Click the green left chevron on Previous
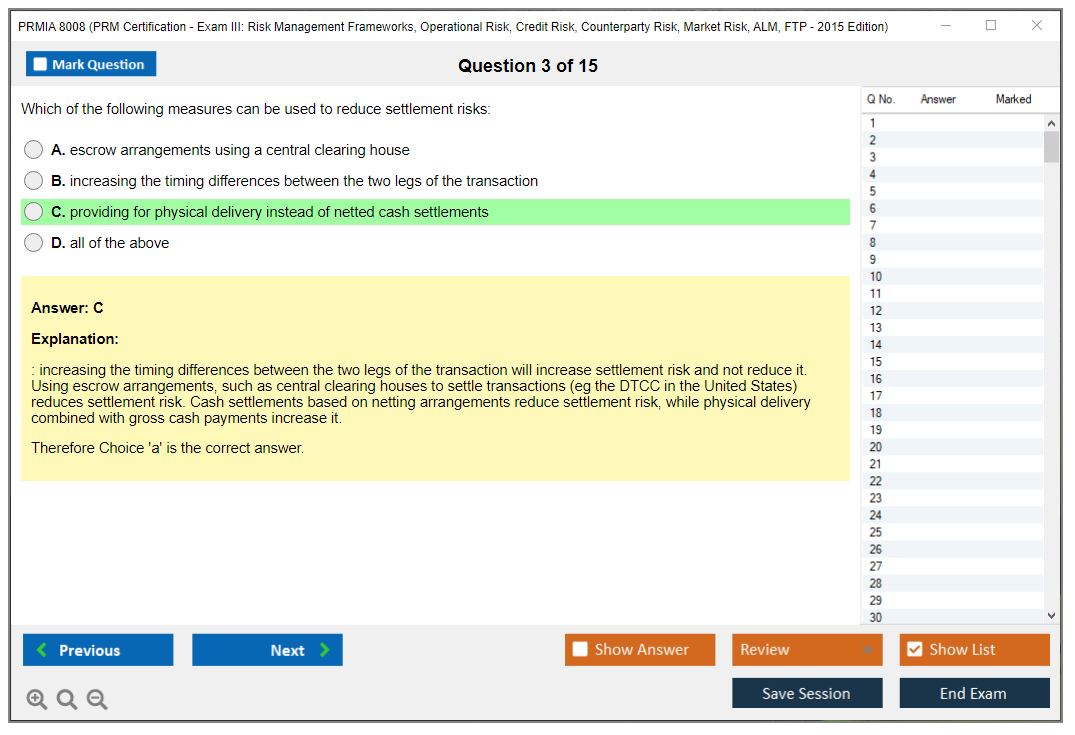This screenshot has height=735, width=1075. (x=42, y=650)
